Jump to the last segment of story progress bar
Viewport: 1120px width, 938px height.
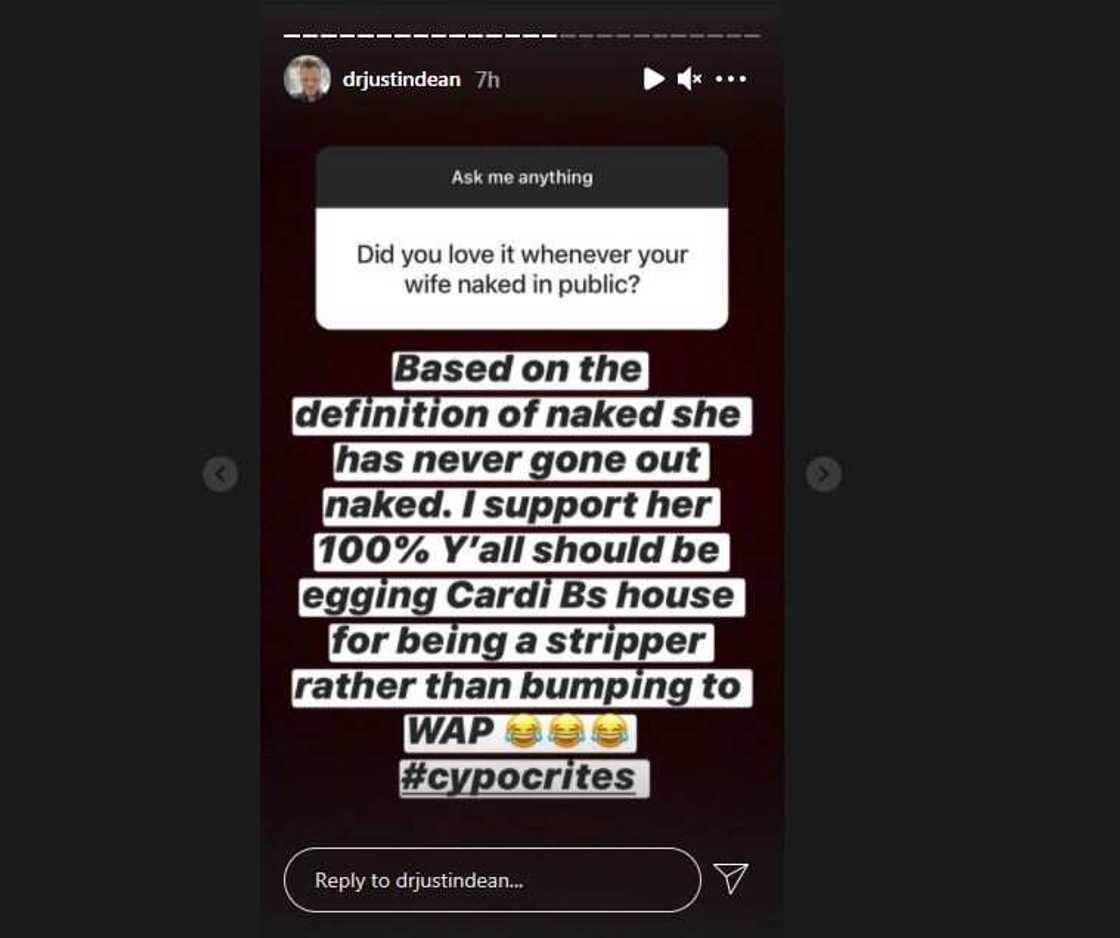[754, 35]
